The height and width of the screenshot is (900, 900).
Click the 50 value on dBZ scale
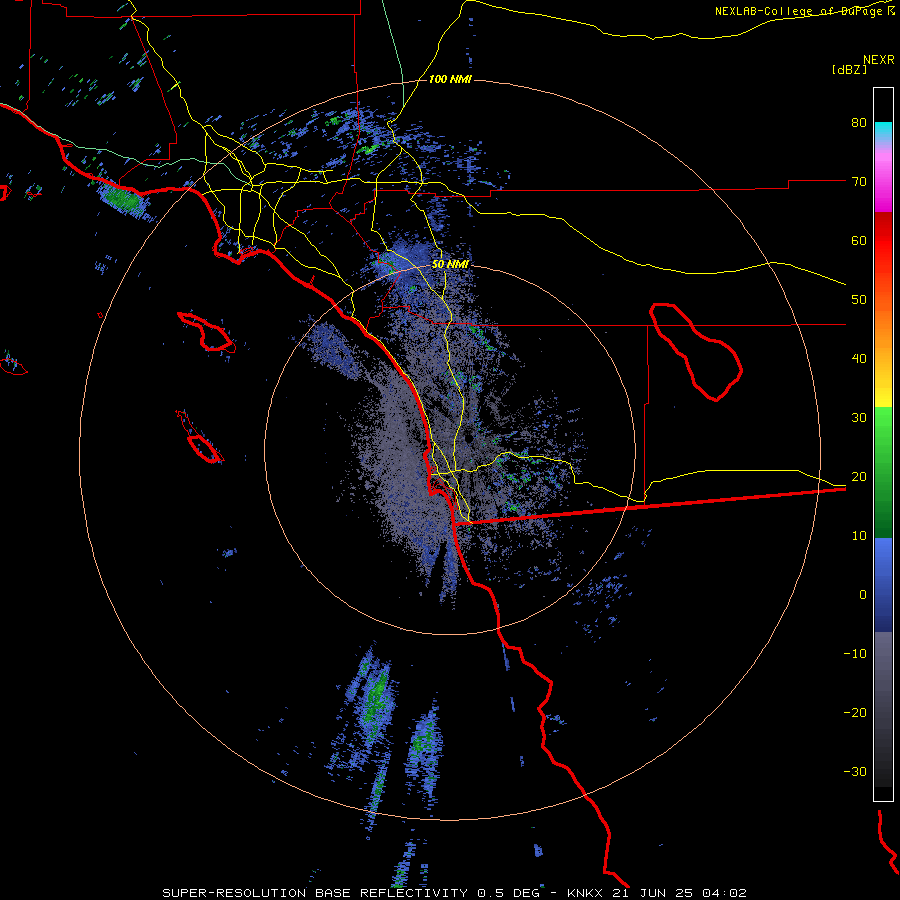click(859, 300)
